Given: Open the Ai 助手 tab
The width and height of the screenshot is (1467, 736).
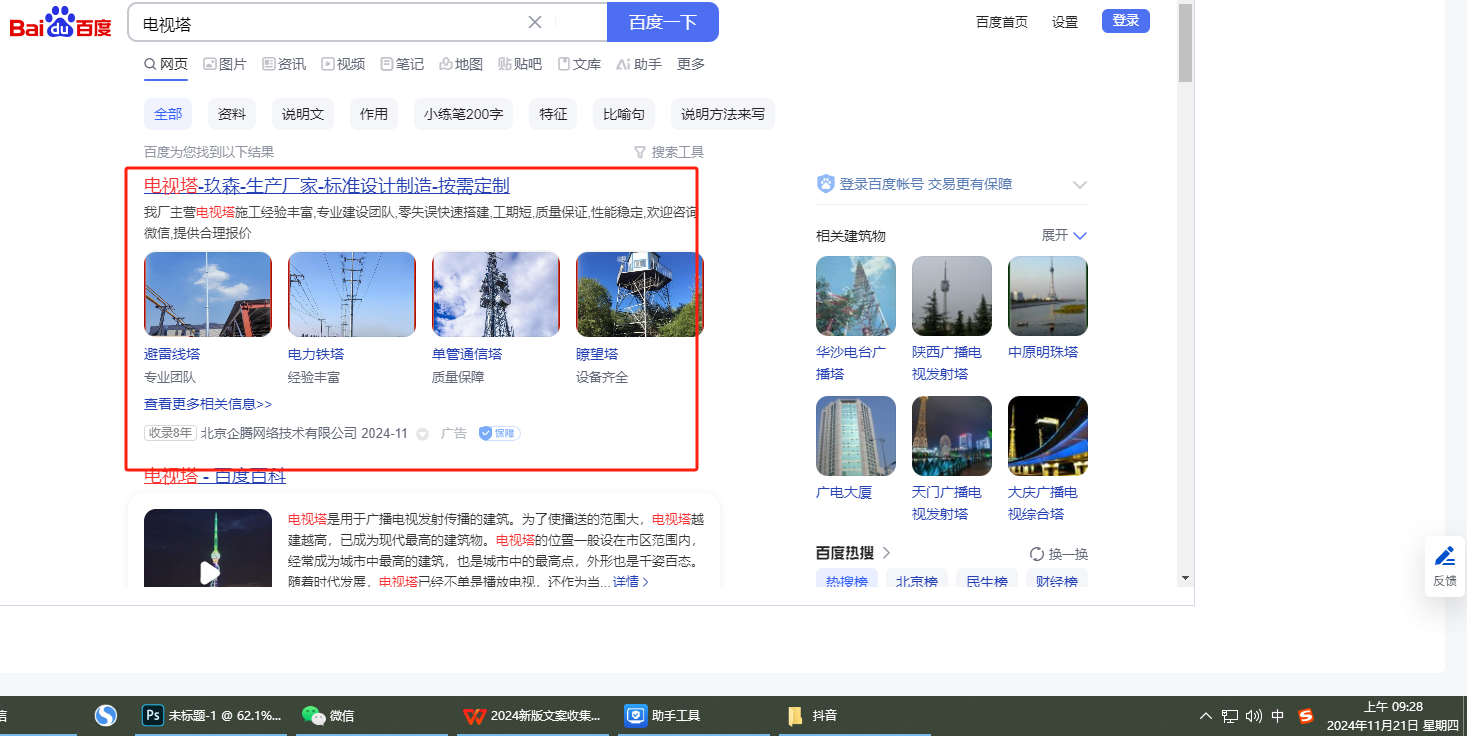Looking at the screenshot, I should click(639, 64).
